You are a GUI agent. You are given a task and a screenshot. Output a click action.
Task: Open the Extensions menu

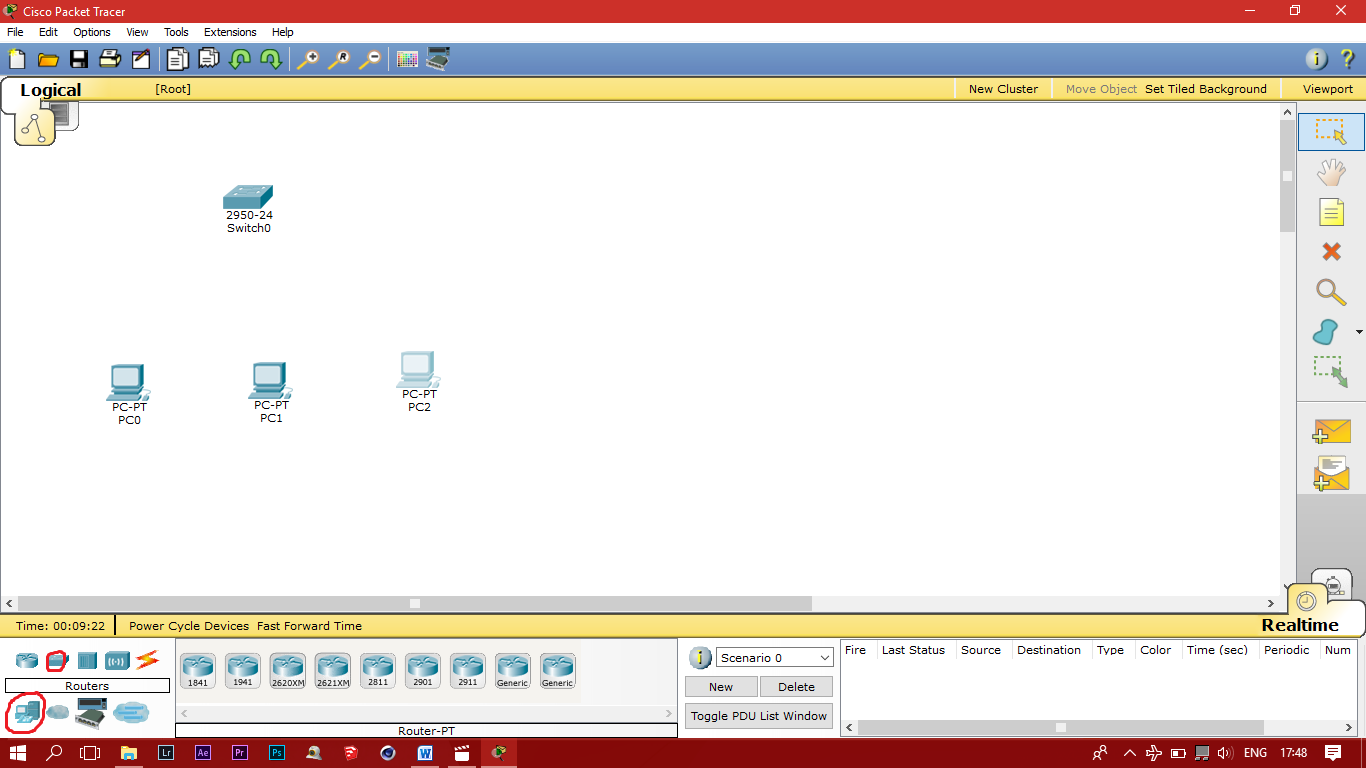pos(230,32)
